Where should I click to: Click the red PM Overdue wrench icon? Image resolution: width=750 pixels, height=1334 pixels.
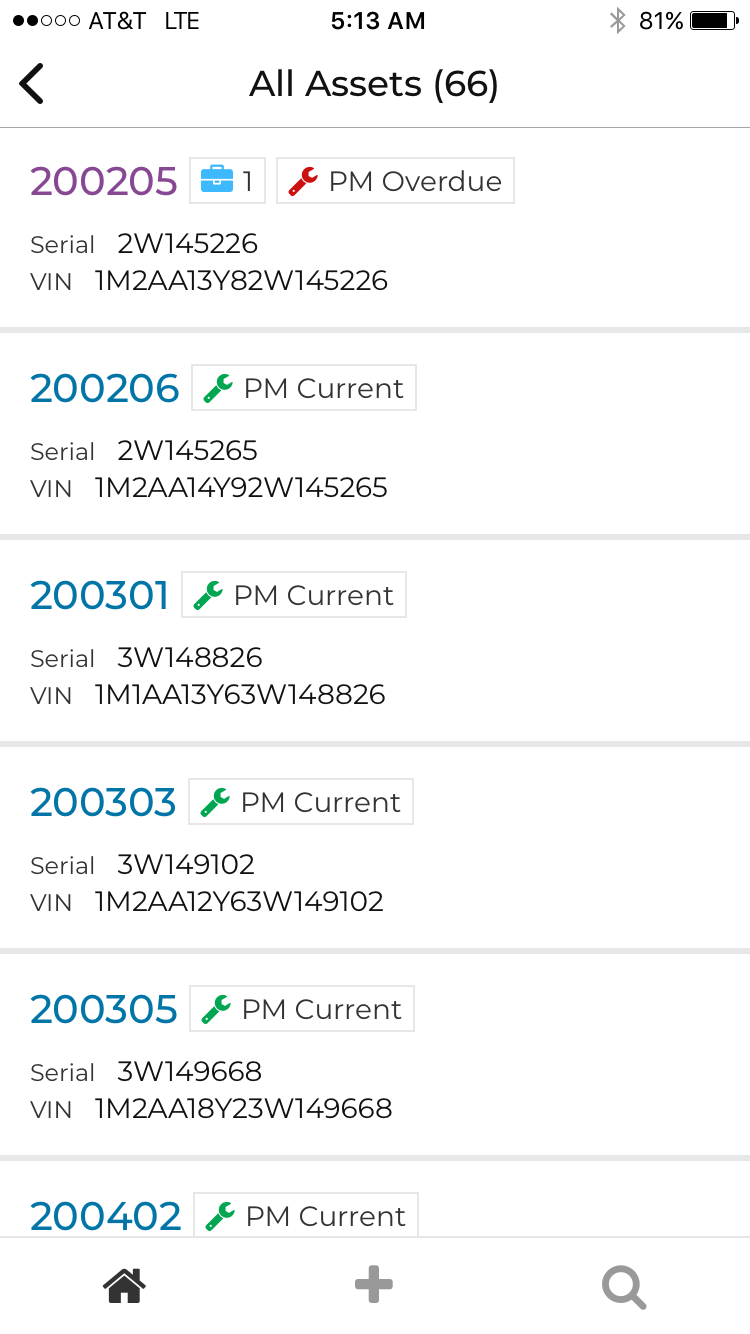pos(302,181)
